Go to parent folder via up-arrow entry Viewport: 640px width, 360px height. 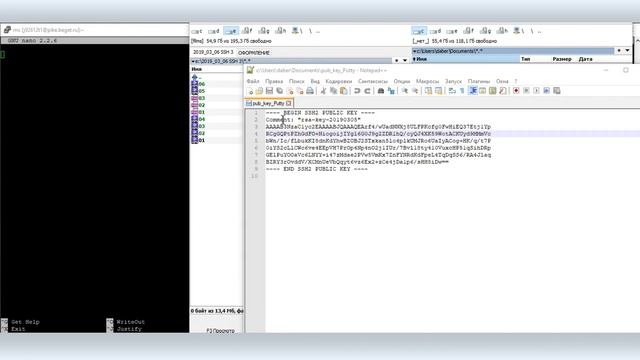(197, 77)
